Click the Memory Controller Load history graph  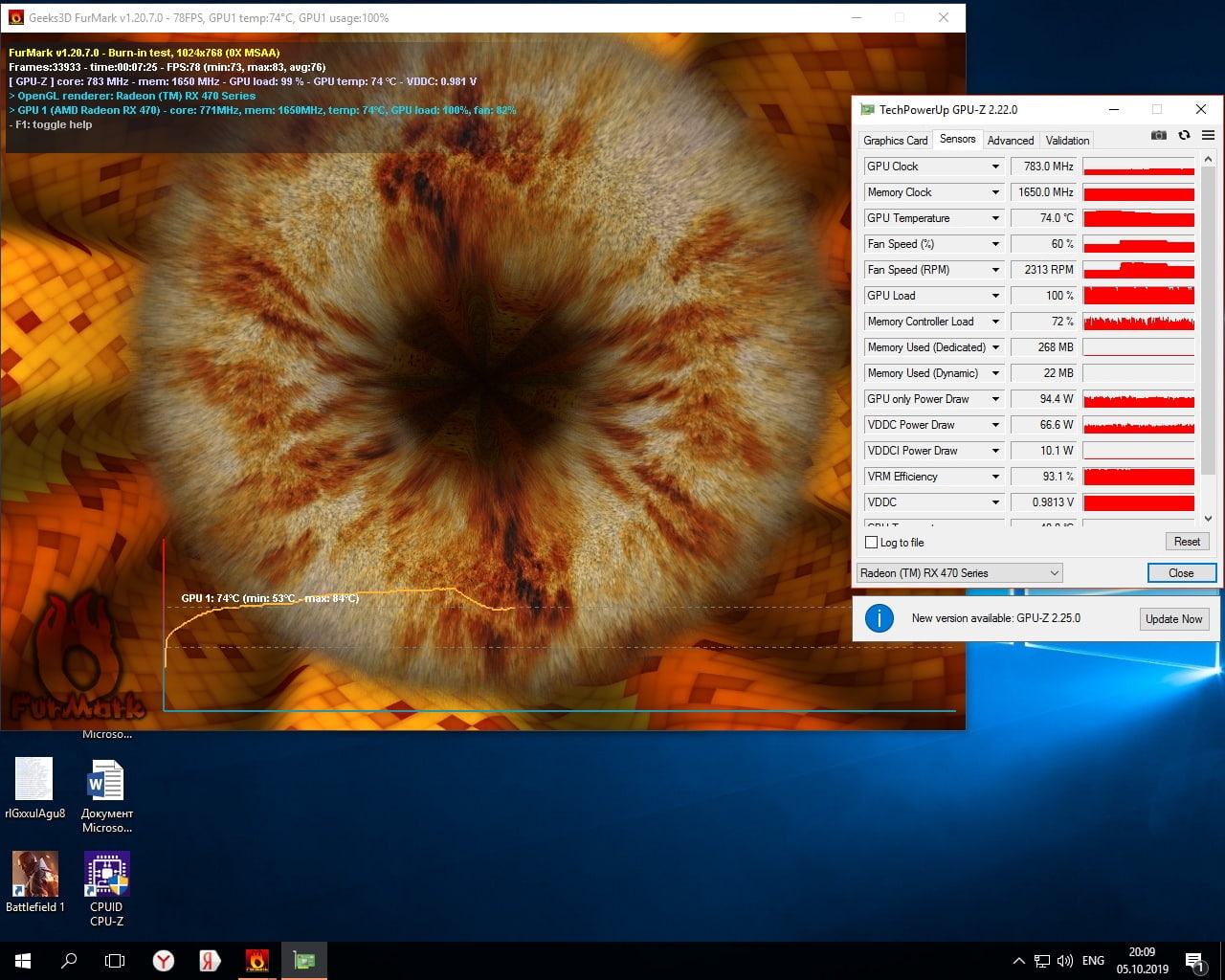[1139, 322]
